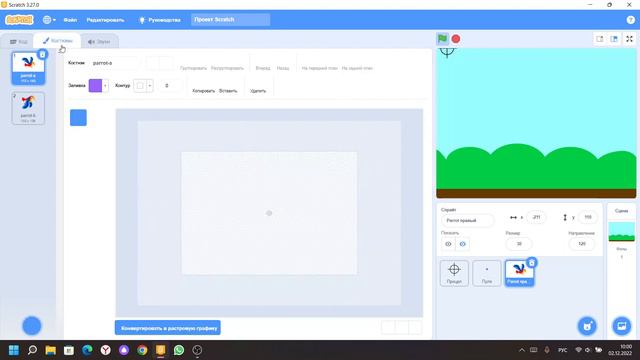The image size is (640, 360).
Task: Open the Контур outline color picker
Action: tap(143, 86)
